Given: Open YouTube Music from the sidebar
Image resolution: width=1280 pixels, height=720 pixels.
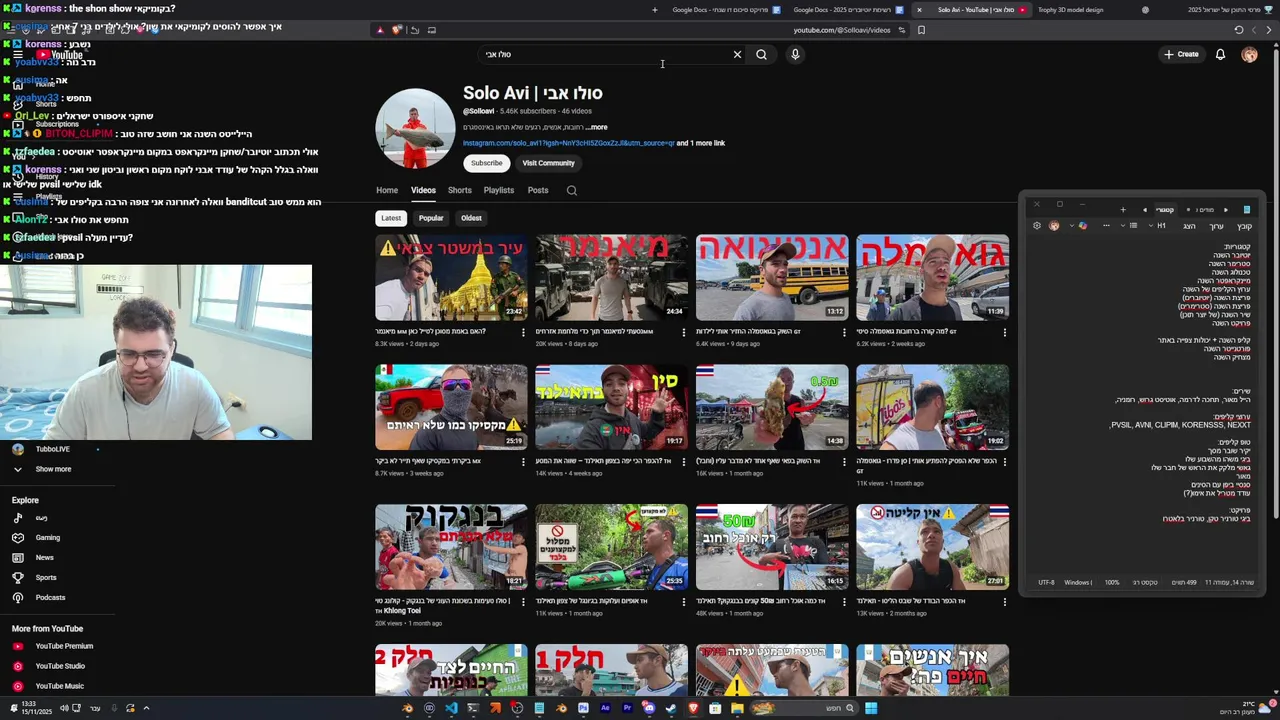Looking at the screenshot, I should coord(59,686).
